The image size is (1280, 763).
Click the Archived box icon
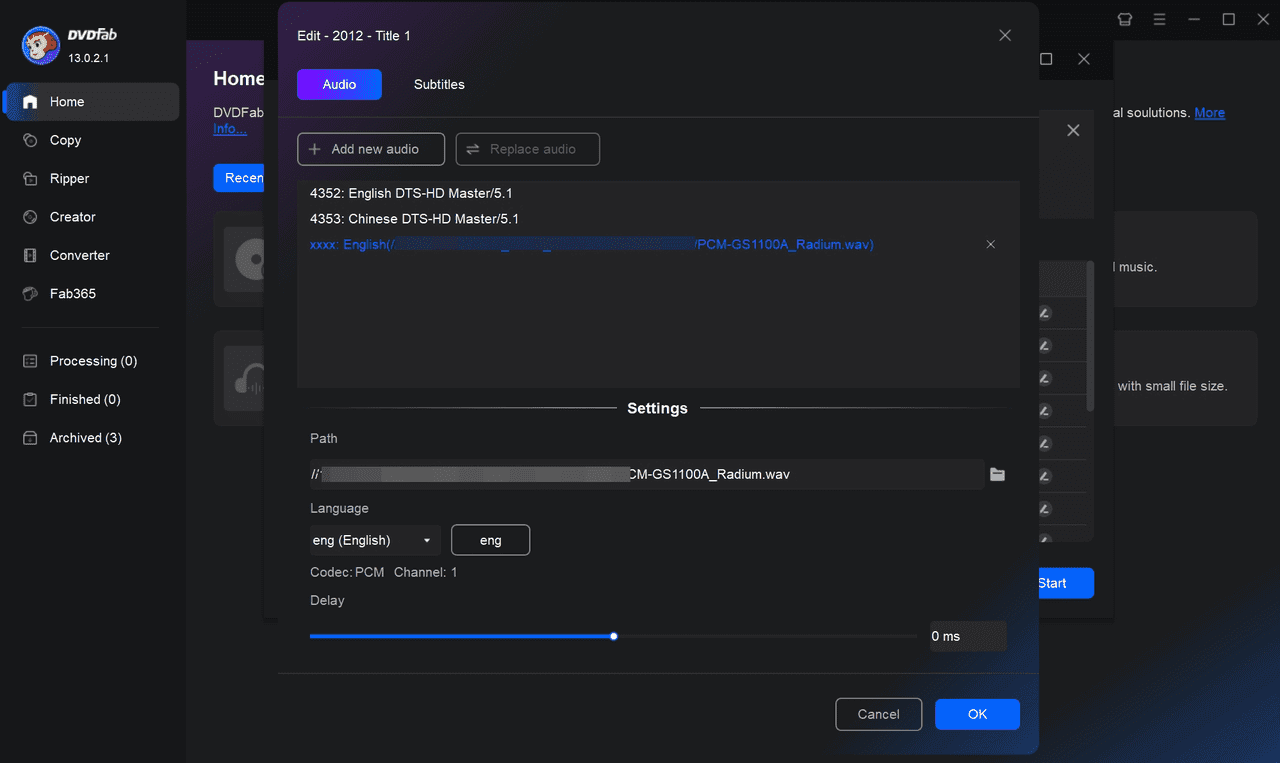coord(30,438)
